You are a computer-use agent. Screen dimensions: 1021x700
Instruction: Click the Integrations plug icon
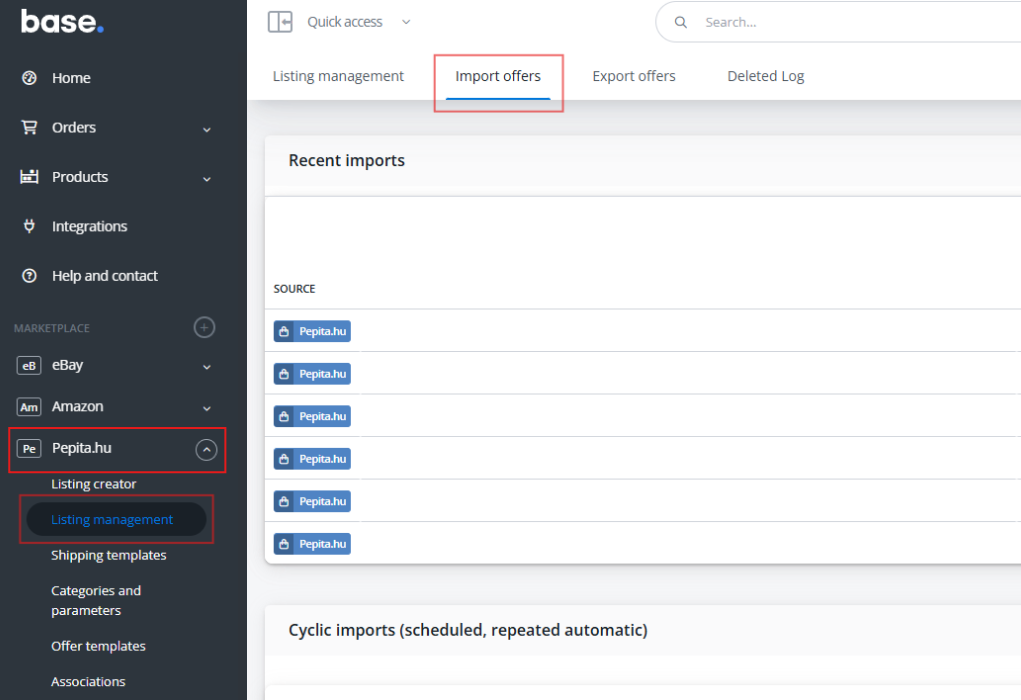click(x=29, y=226)
